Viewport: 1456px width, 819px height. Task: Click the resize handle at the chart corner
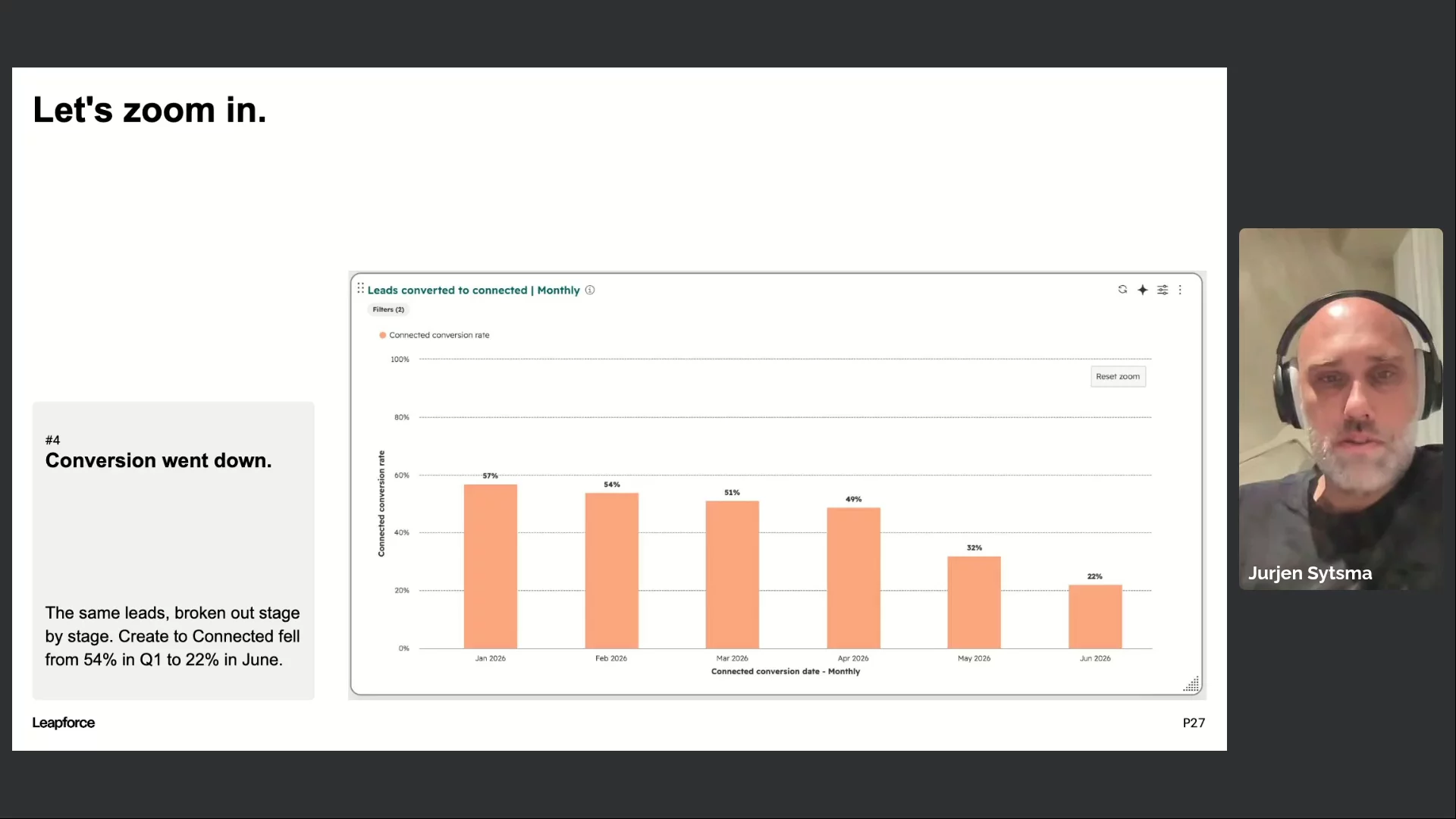[x=1191, y=684]
